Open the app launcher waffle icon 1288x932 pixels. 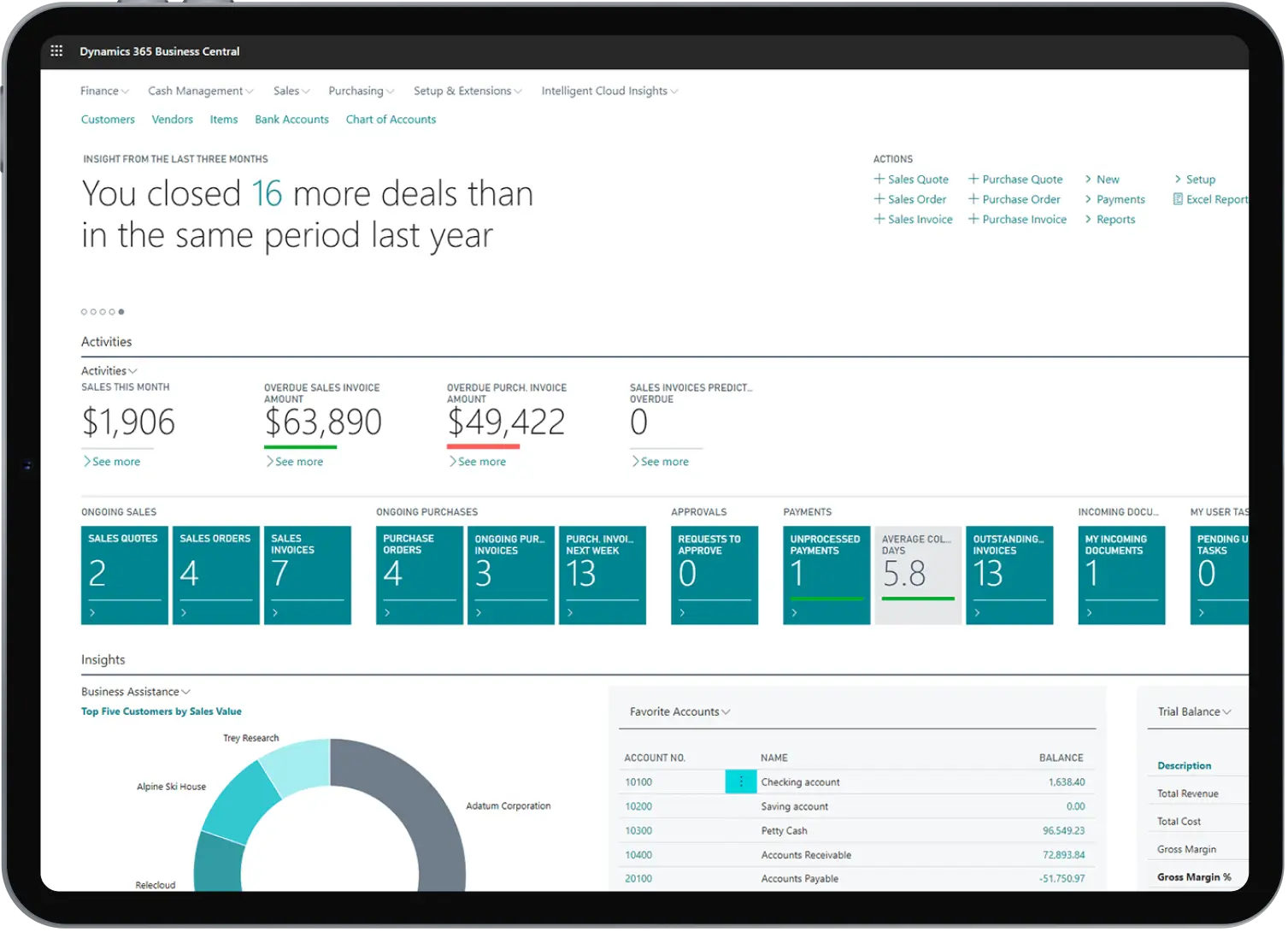[x=56, y=51]
